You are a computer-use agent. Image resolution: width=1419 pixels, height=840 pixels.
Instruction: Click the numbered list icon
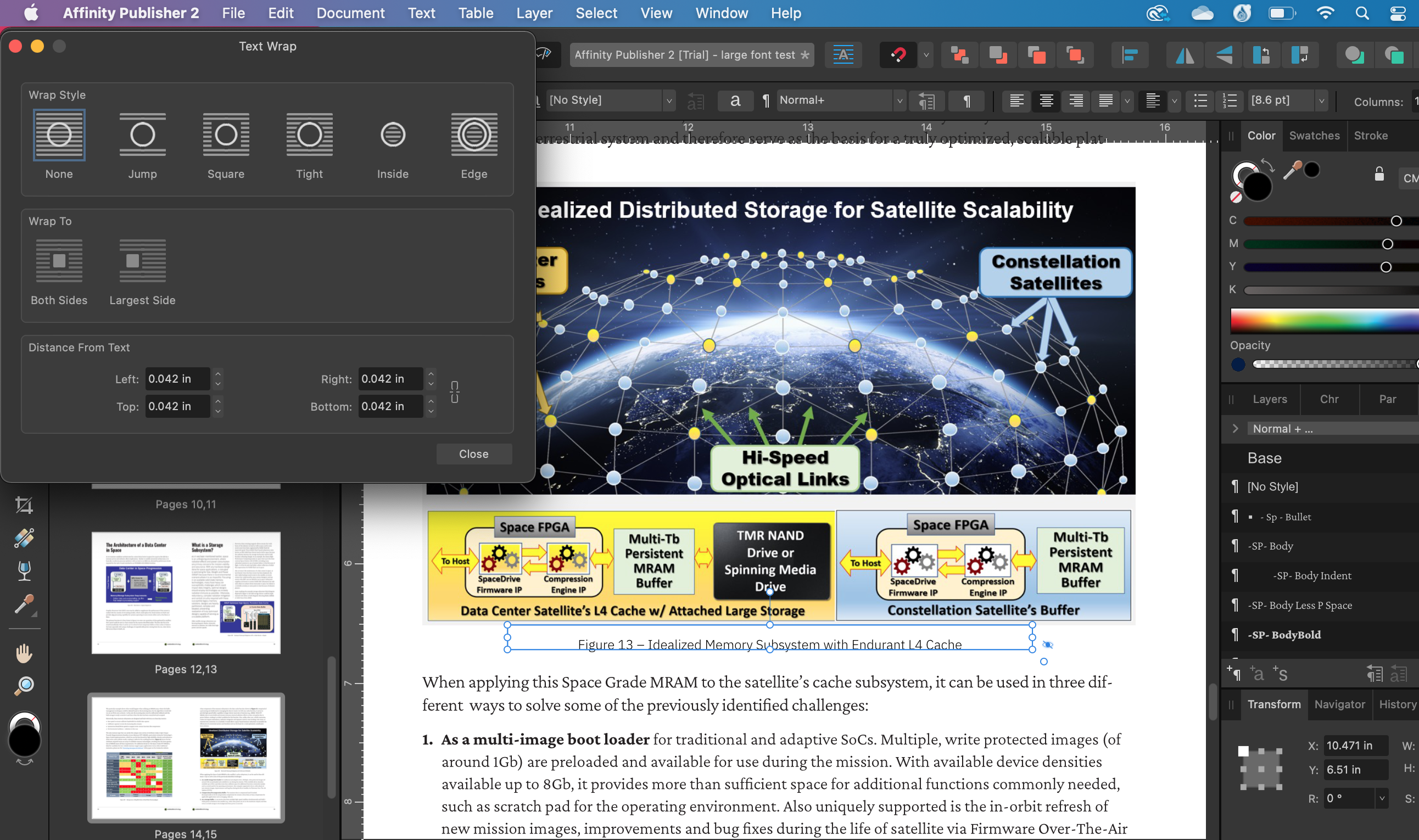click(1229, 101)
